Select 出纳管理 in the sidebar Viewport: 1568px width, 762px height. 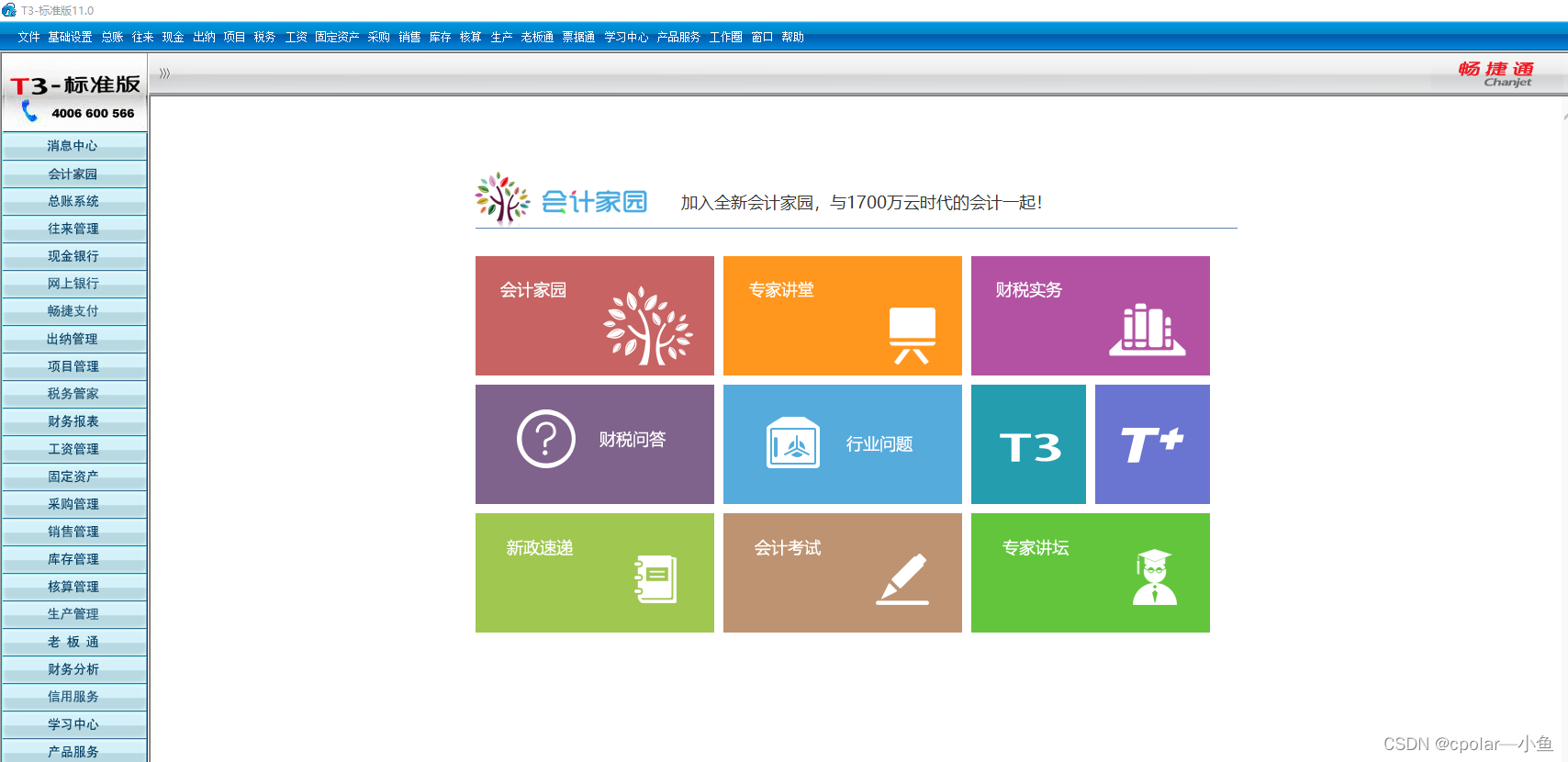(x=74, y=339)
